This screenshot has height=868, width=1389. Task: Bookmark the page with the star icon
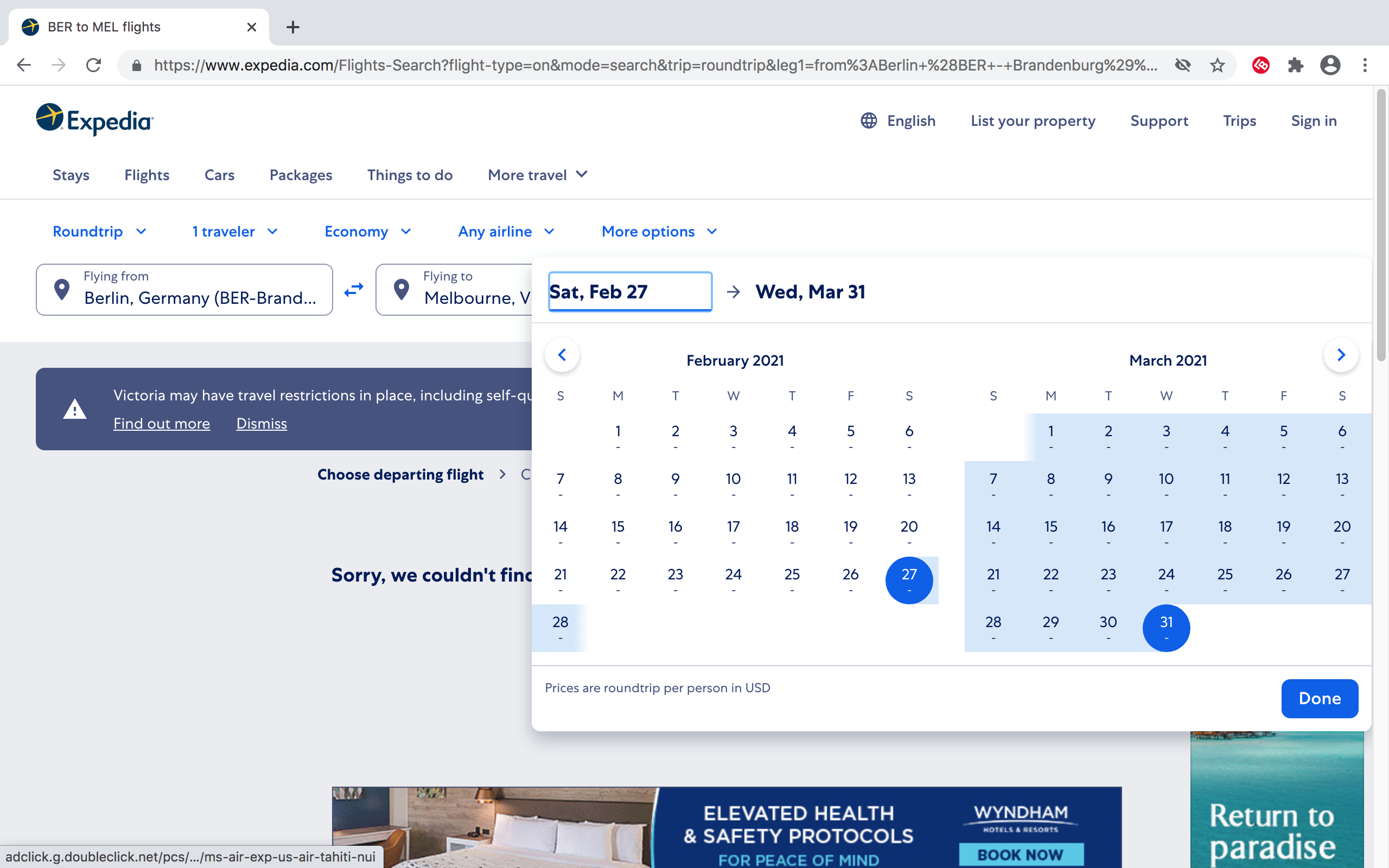[x=1217, y=66]
